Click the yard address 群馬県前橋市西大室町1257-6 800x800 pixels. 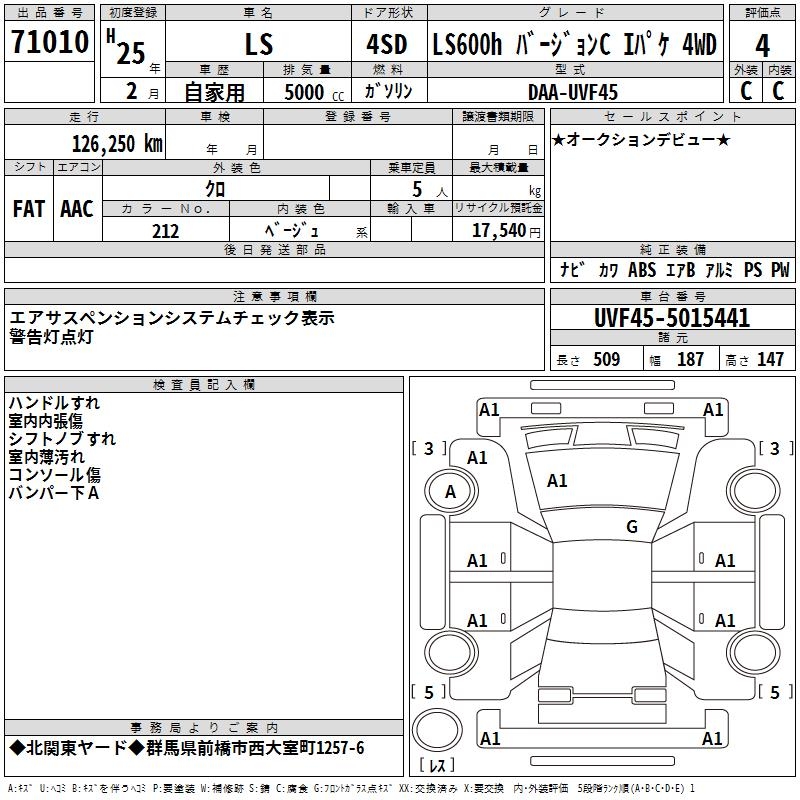[255, 748]
